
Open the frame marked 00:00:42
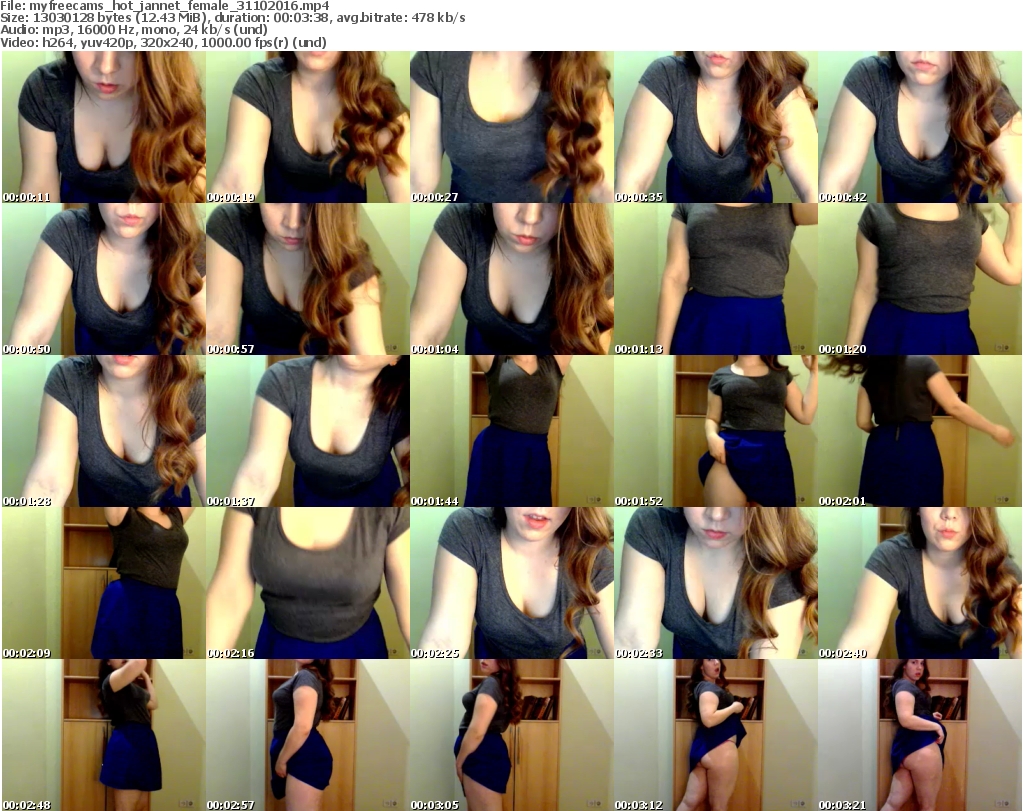click(920, 127)
